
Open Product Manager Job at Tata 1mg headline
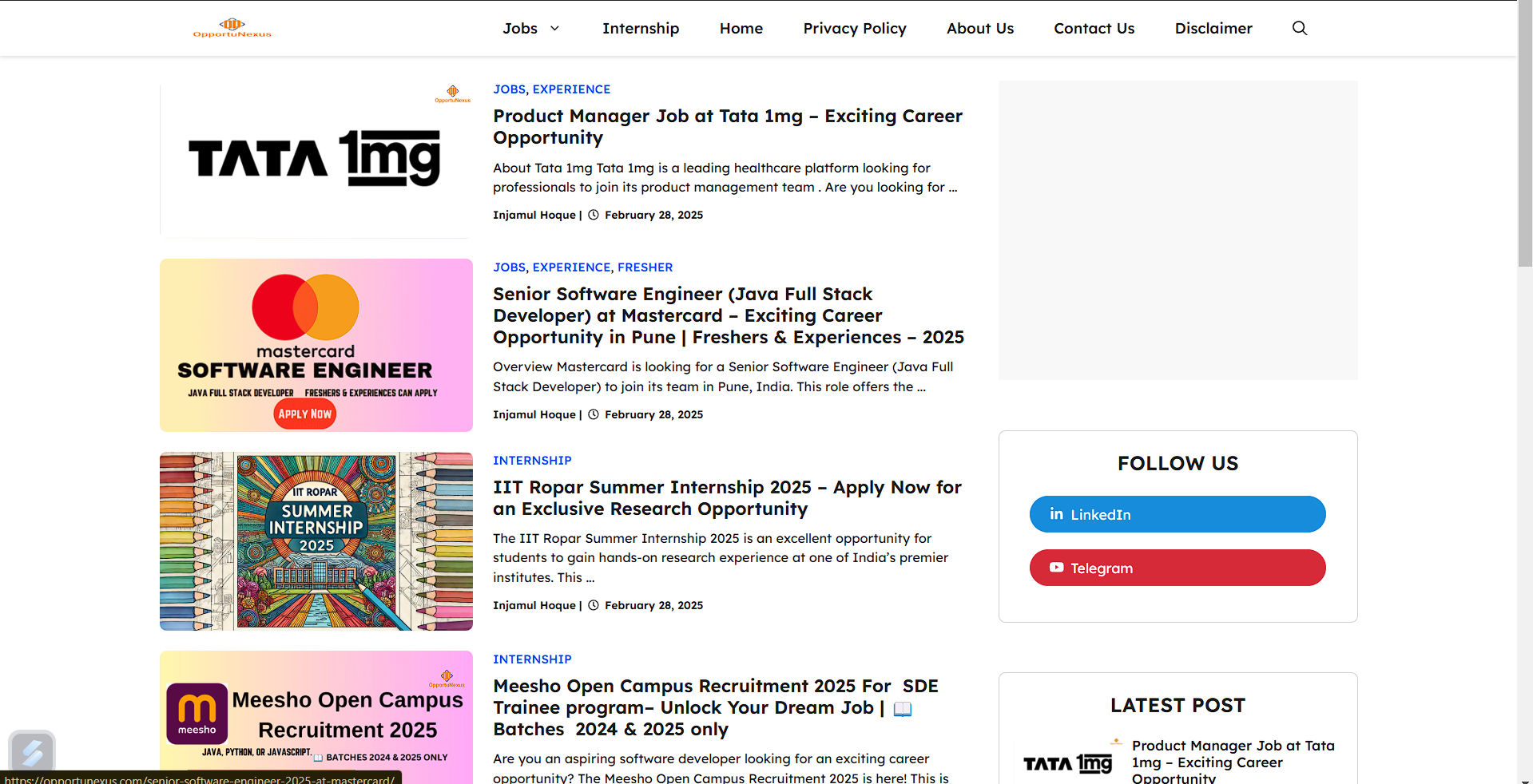[x=728, y=126]
